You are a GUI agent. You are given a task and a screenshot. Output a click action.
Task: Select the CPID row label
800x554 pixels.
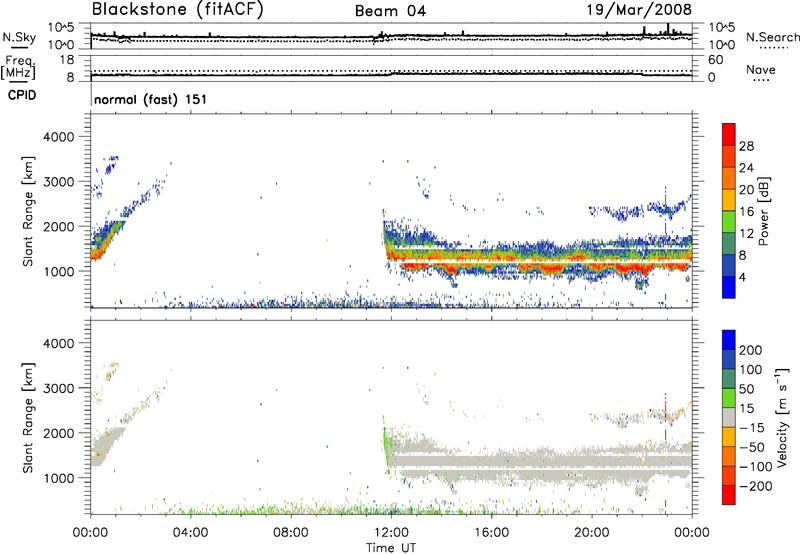(x=22, y=95)
